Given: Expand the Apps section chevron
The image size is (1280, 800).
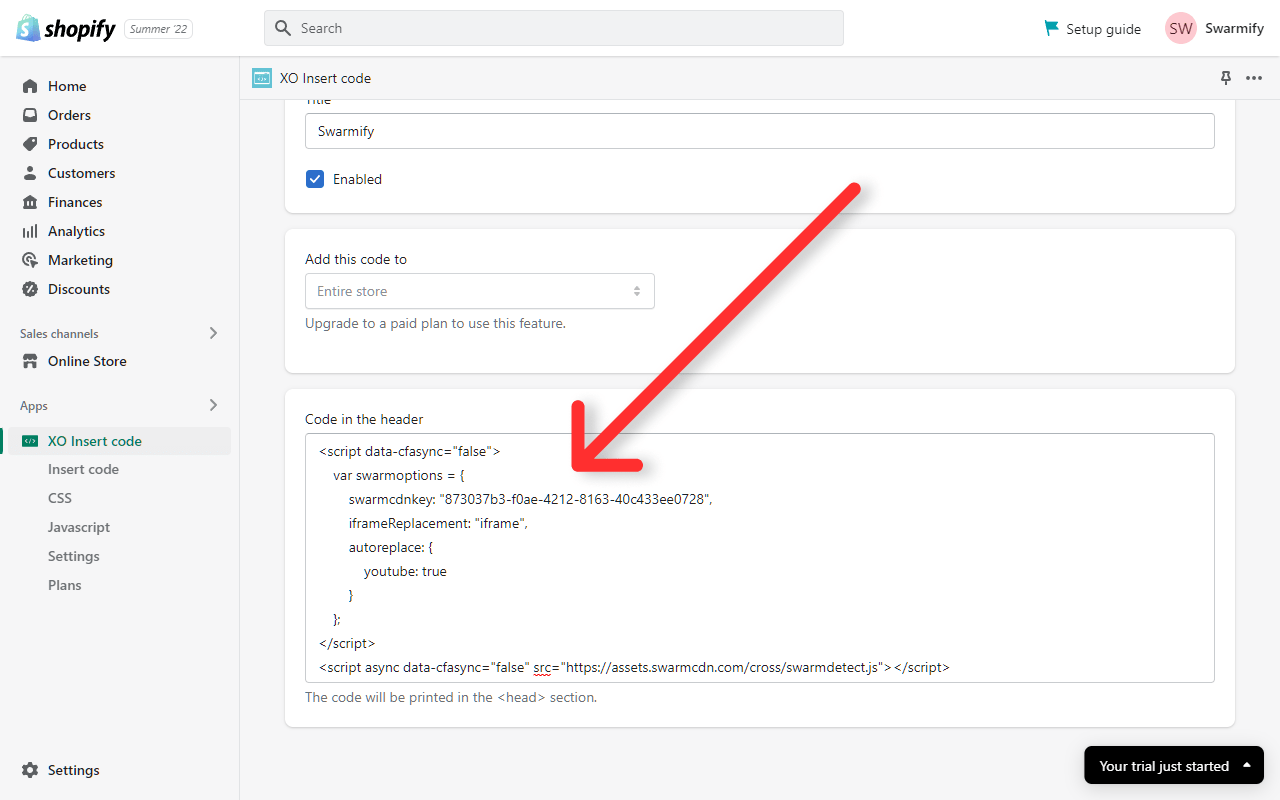Looking at the screenshot, I should tap(213, 405).
